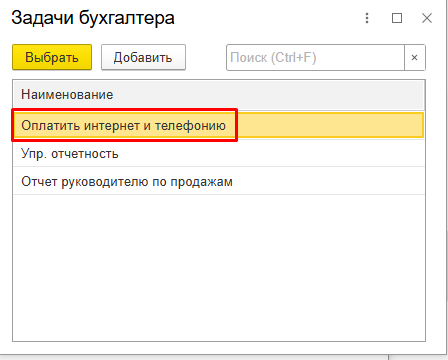448x360 pixels.
Task: Click the Наименование column header
Action: pos(219,95)
